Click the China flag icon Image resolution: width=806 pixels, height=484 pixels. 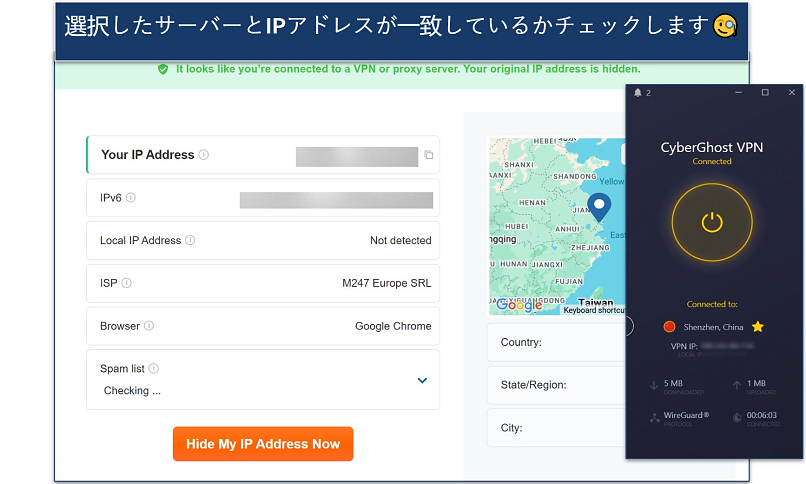tap(669, 327)
